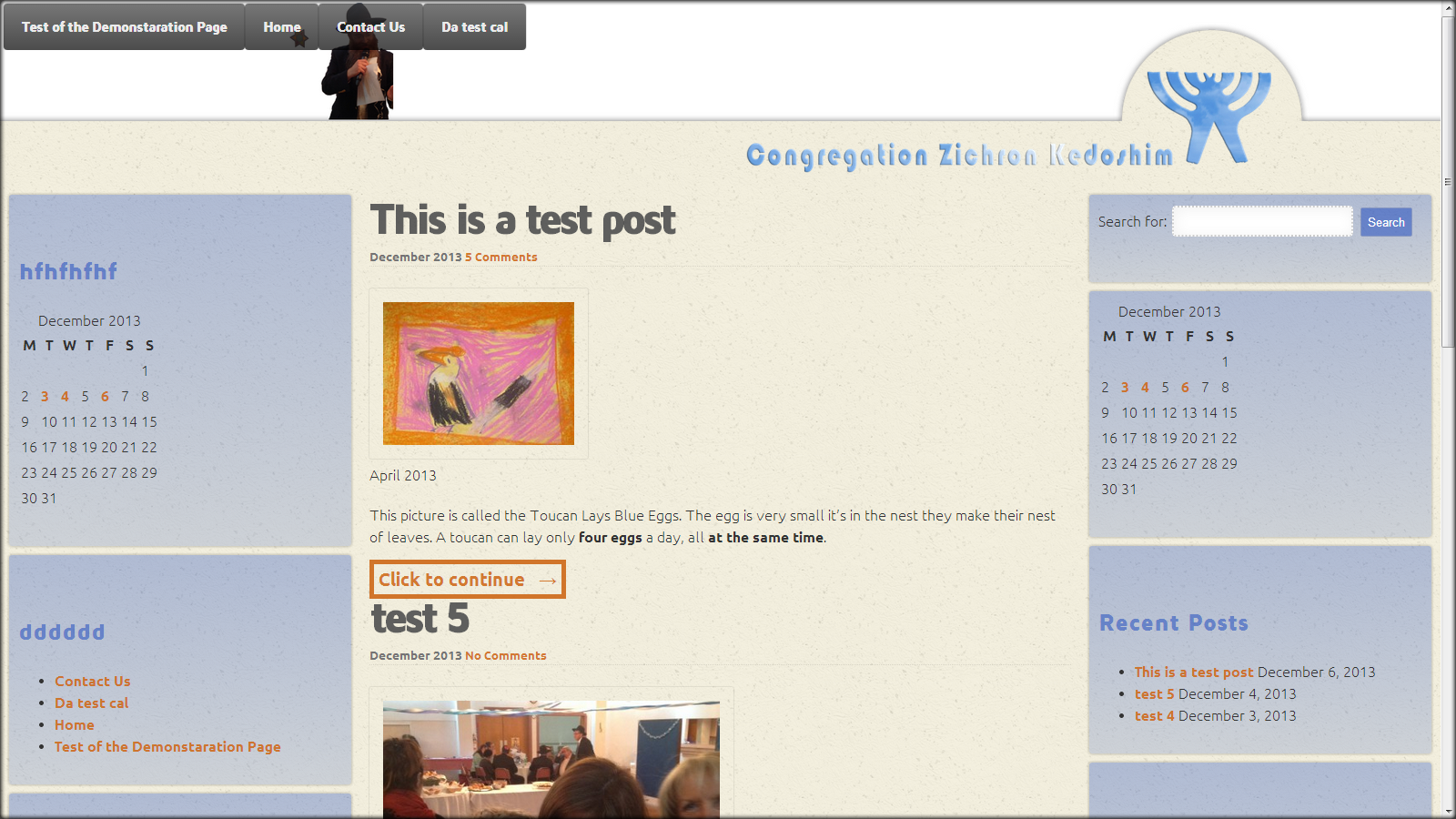Open 'test 4' in Recent Posts
Image resolution: width=1456 pixels, height=819 pixels.
pyautogui.click(x=1154, y=716)
